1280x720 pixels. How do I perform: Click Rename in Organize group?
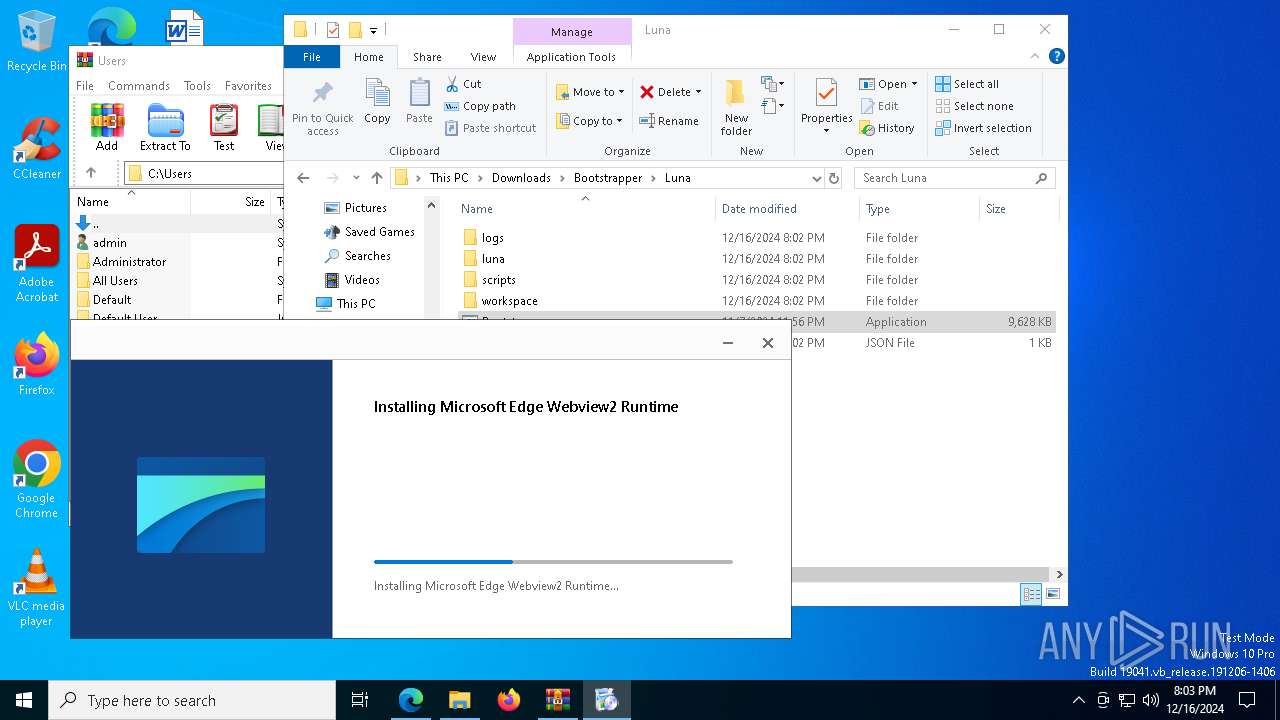[x=669, y=121]
